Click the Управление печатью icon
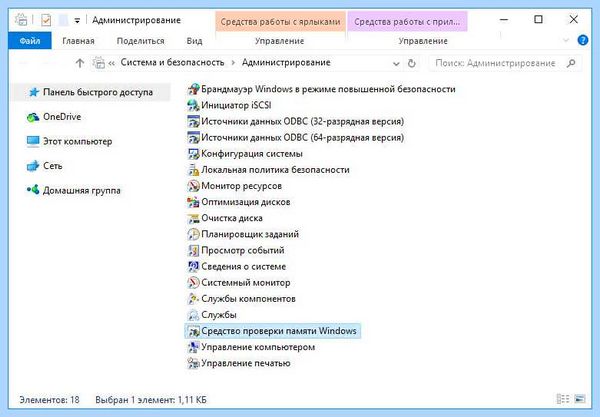The width and height of the screenshot is (600, 417). point(193,363)
